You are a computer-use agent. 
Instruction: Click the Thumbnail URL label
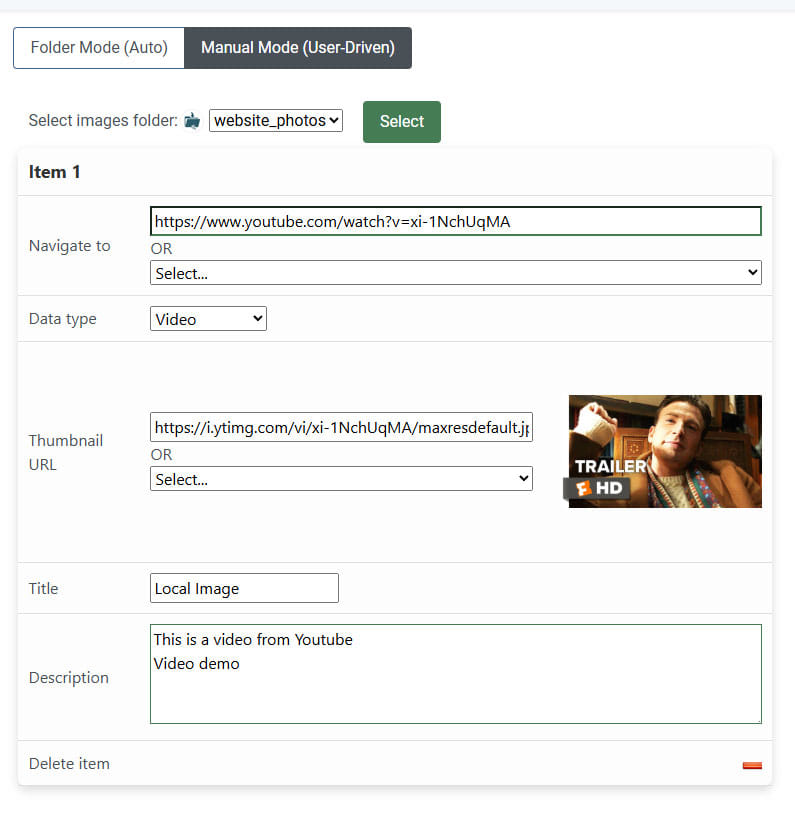point(66,452)
